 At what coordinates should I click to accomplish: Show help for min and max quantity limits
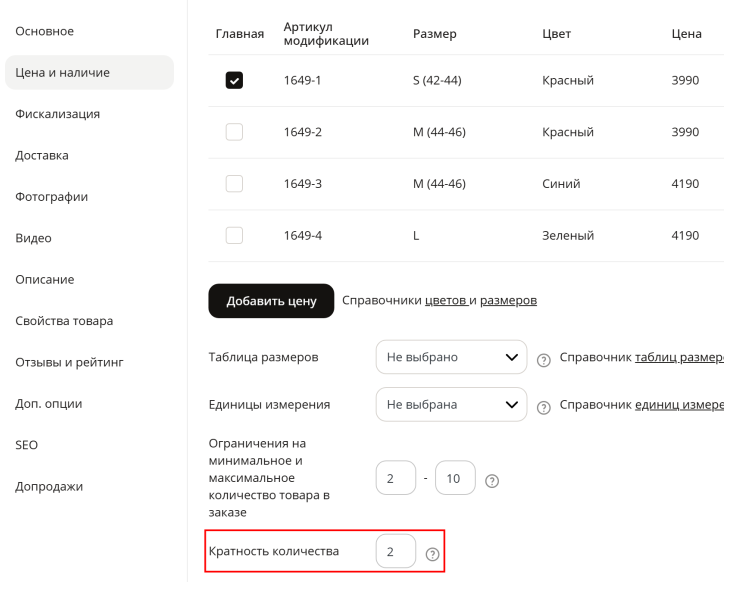coord(492,481)
